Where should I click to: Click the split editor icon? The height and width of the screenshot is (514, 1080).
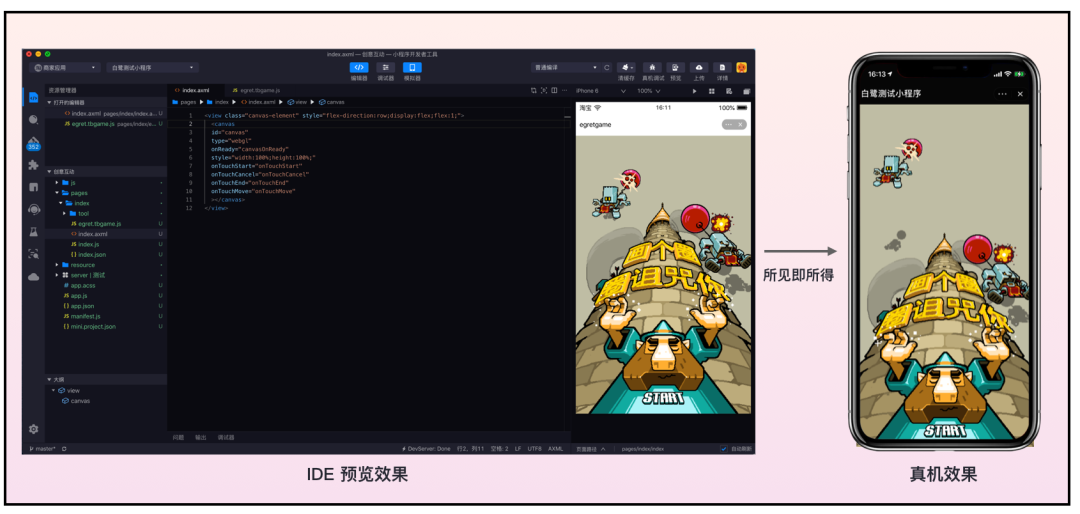pos(554,90)
